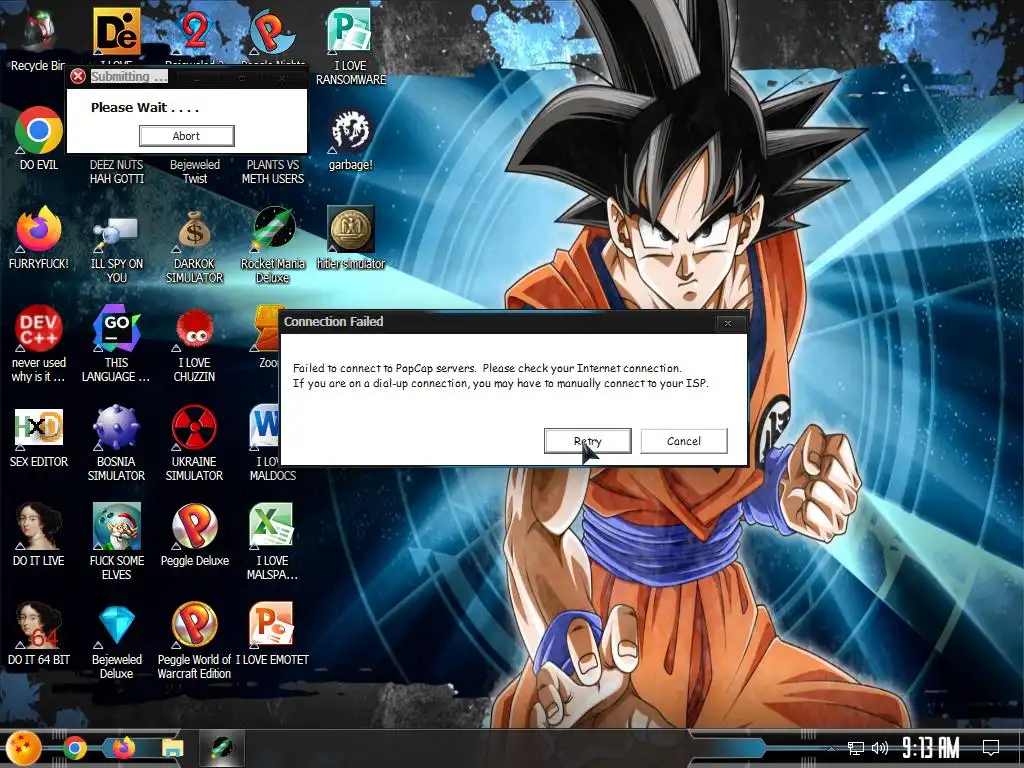Open the Bejeweled 2 icon at top

tap(195, 31)
